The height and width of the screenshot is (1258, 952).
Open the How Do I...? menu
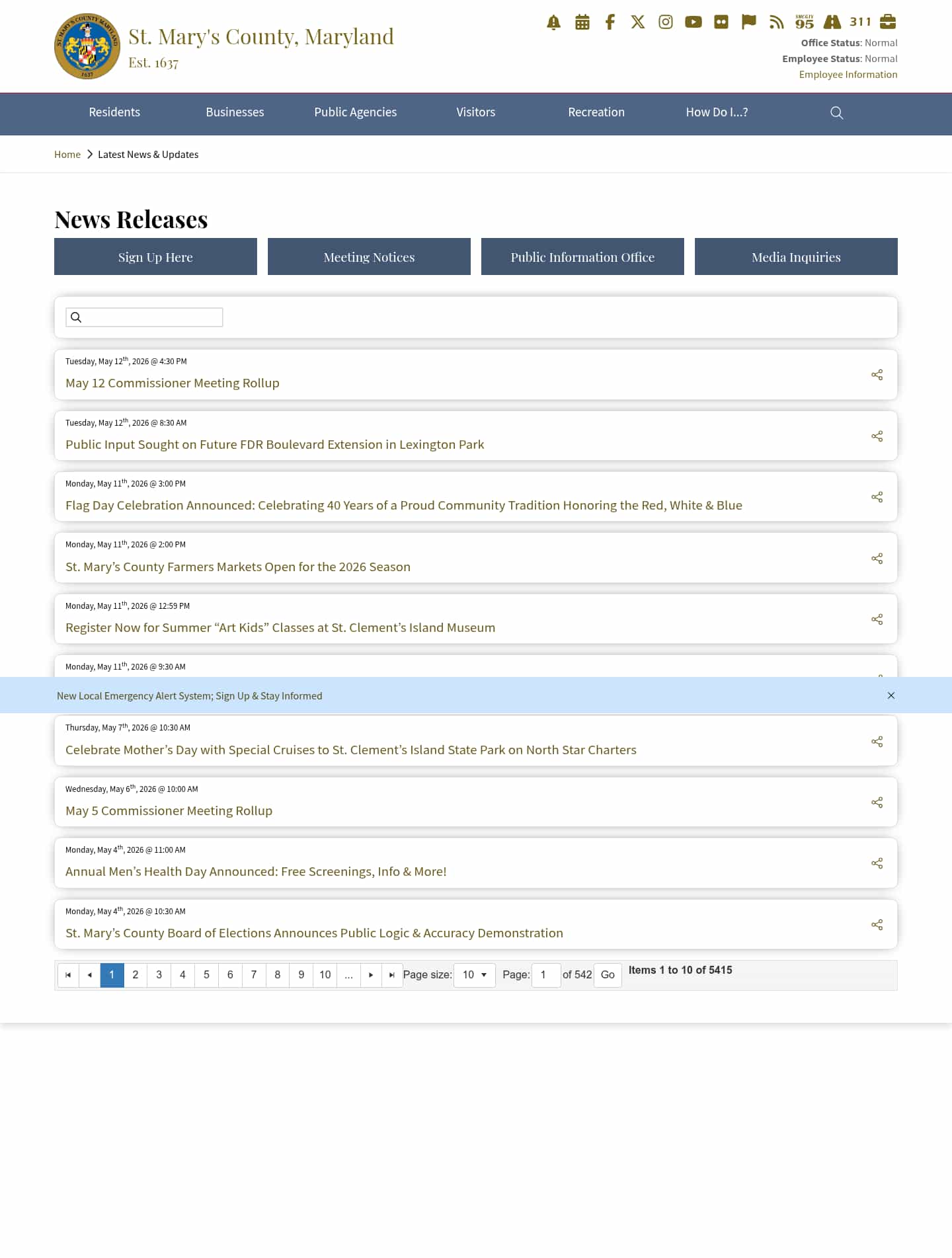click(717, 112)
